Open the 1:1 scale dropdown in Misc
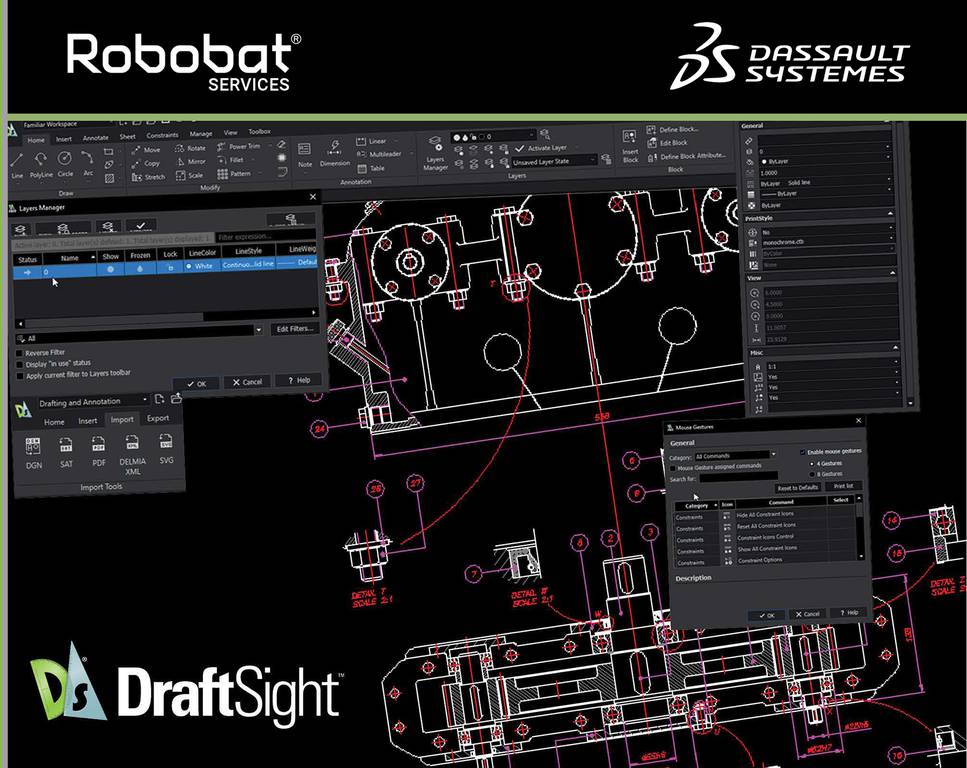Image resolution: width=967 pixels, height=768 pixels. [831, 366]
